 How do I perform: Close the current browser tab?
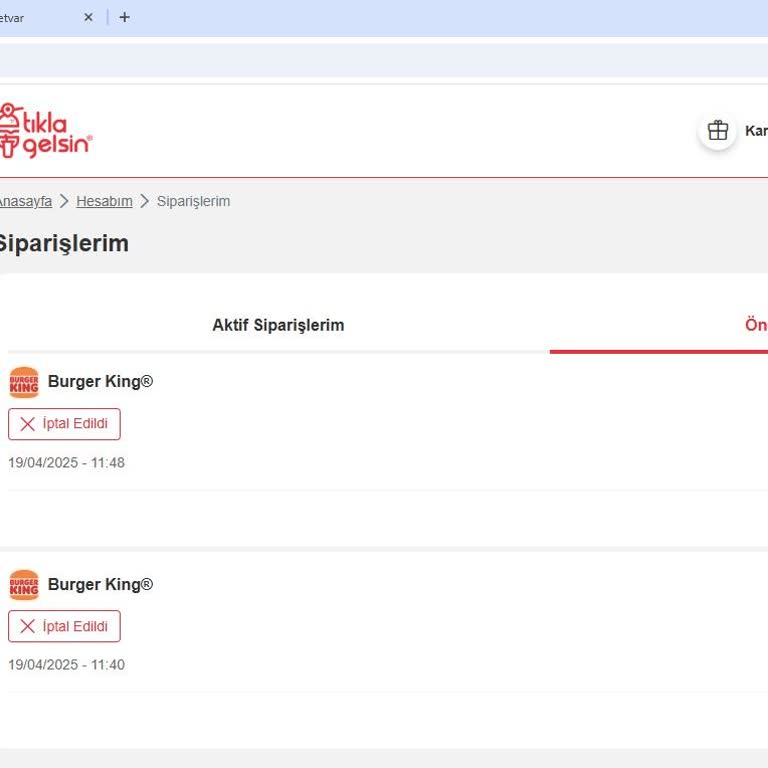88,18
